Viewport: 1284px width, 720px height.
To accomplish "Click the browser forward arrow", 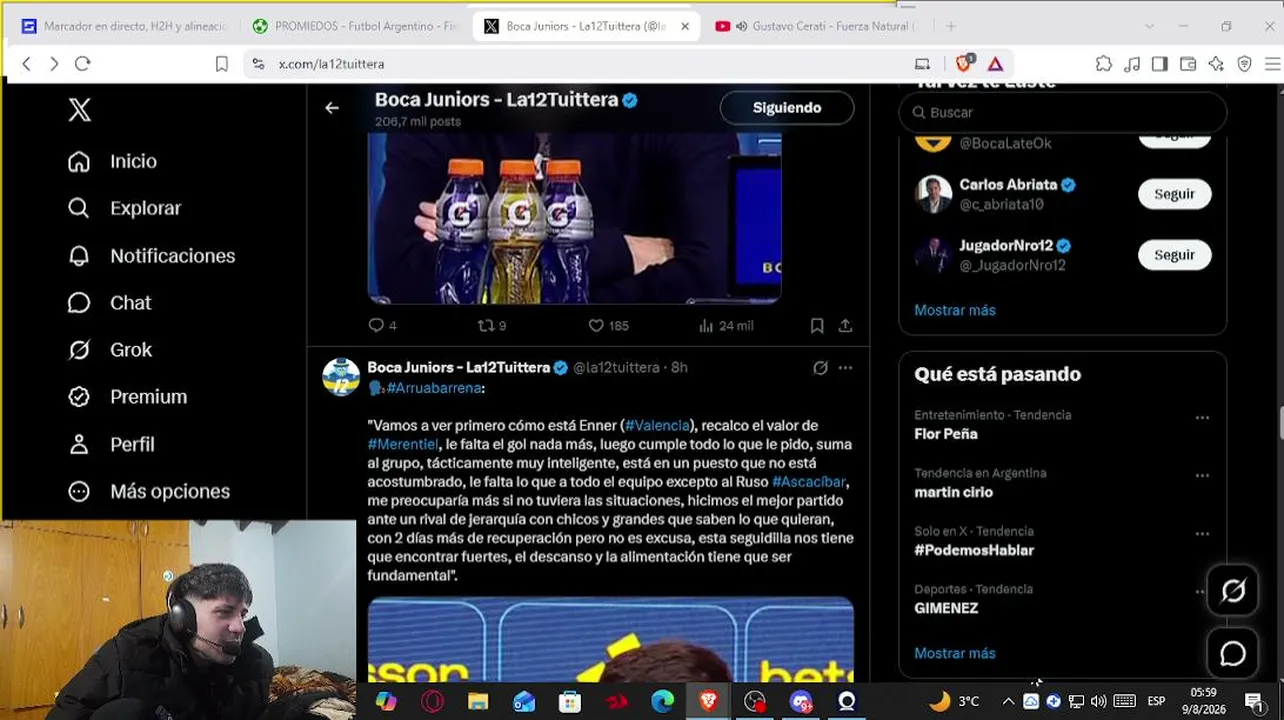I will (54, 63).
